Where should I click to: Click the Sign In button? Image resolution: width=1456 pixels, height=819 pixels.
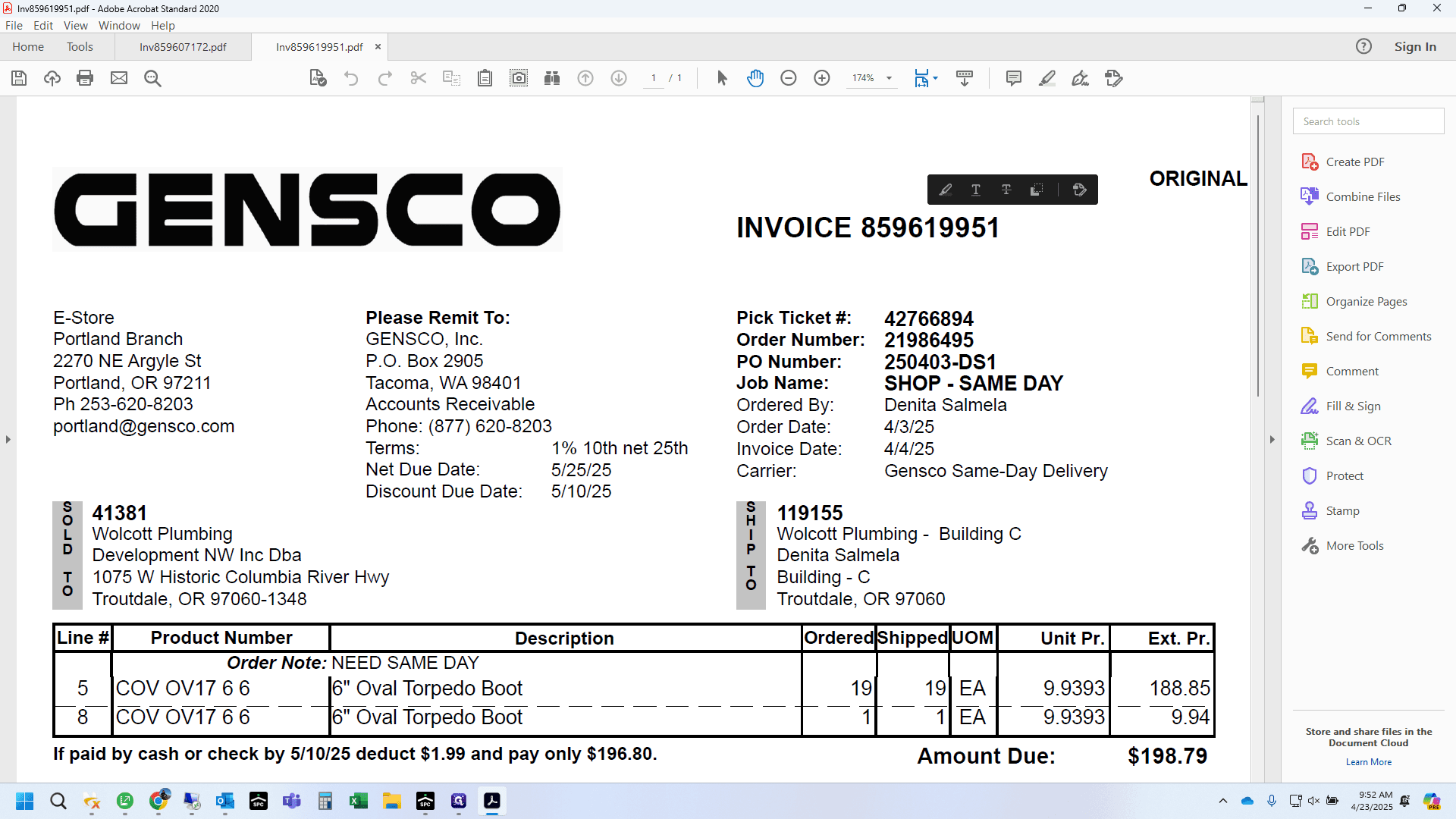[x=1415, y=46]
